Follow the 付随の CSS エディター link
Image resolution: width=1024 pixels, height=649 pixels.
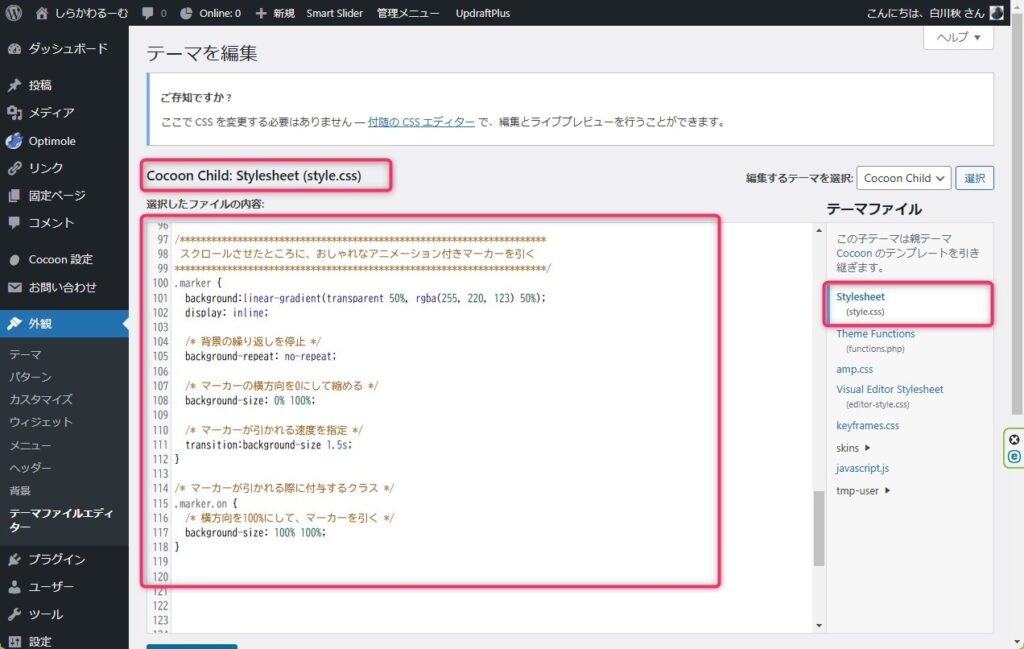[421, 122]
